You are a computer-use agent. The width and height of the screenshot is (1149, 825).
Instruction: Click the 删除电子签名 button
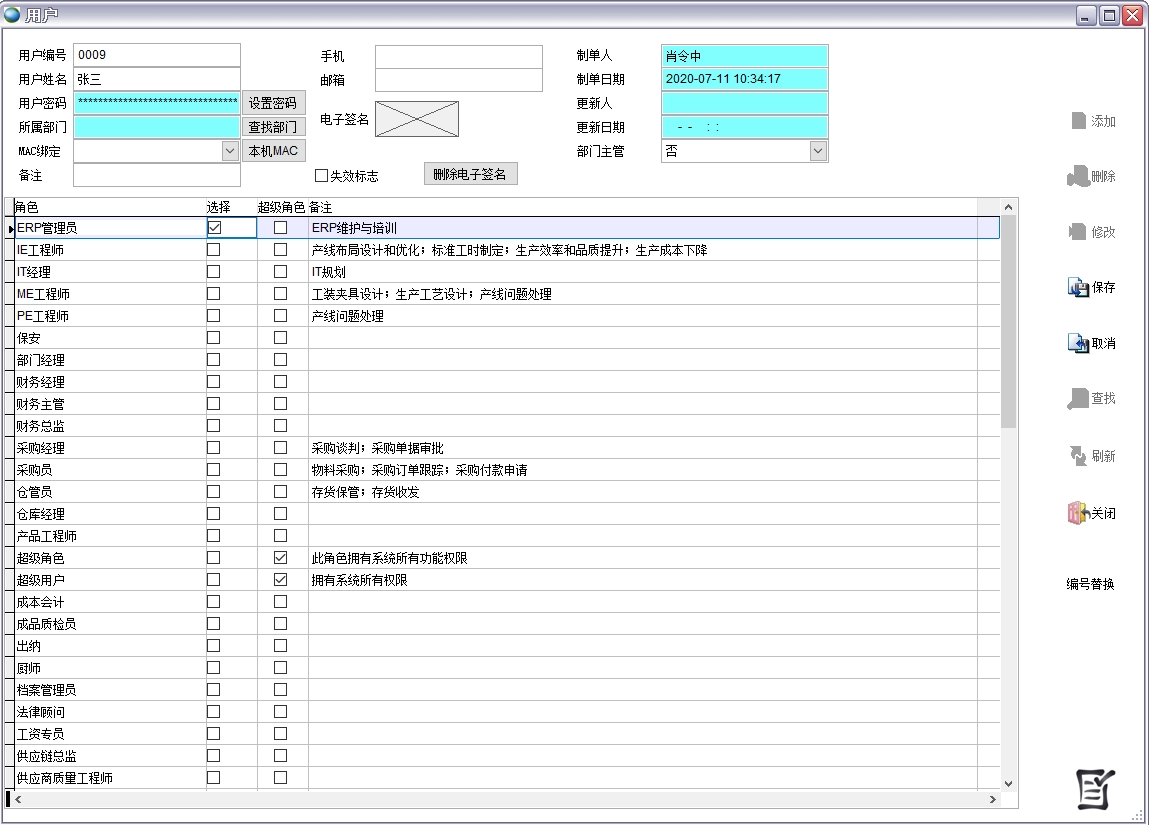click(x=470, y=174)
